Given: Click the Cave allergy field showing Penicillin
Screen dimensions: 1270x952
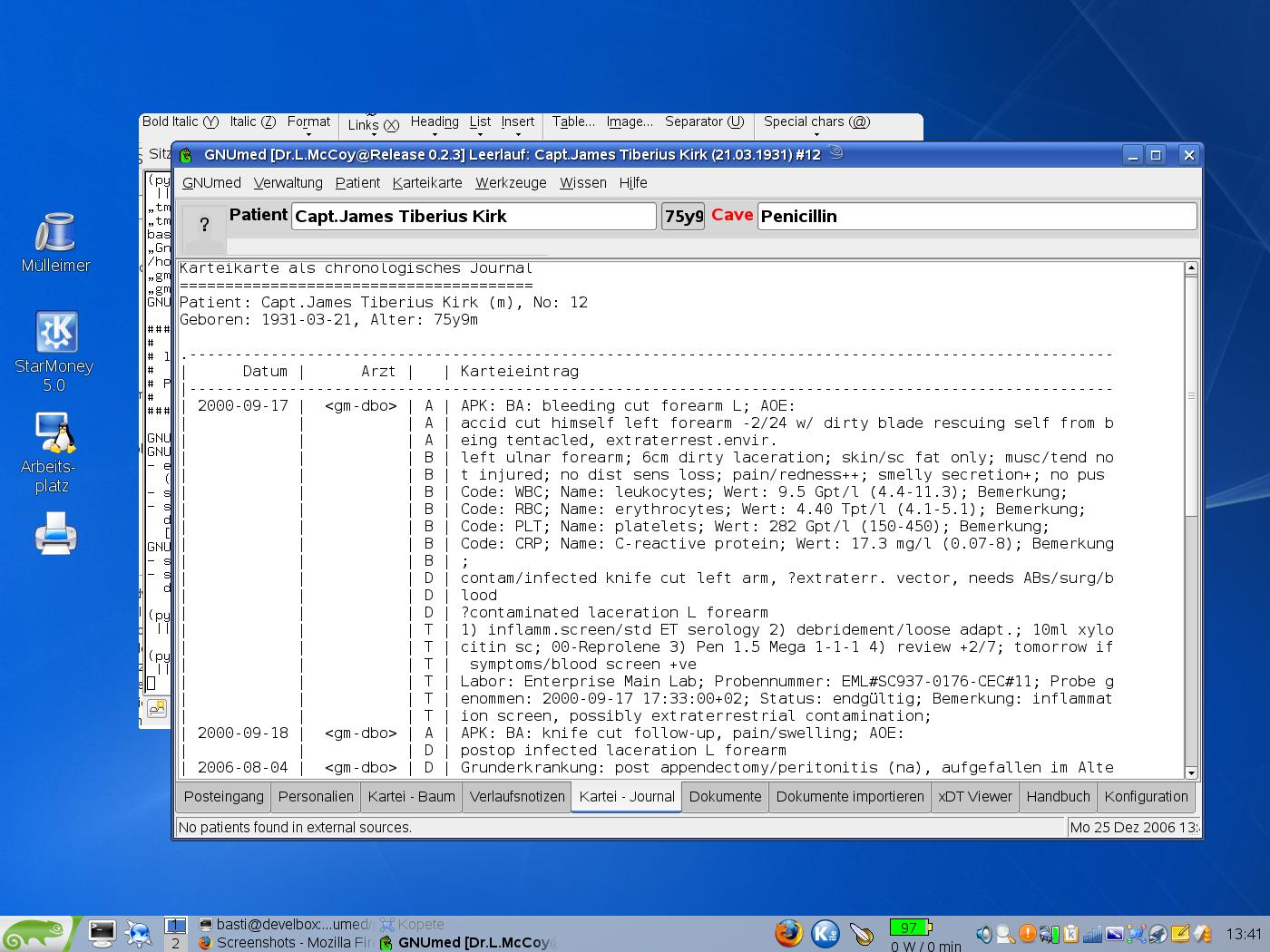Looking at the screenshot, I should (977, 216).
